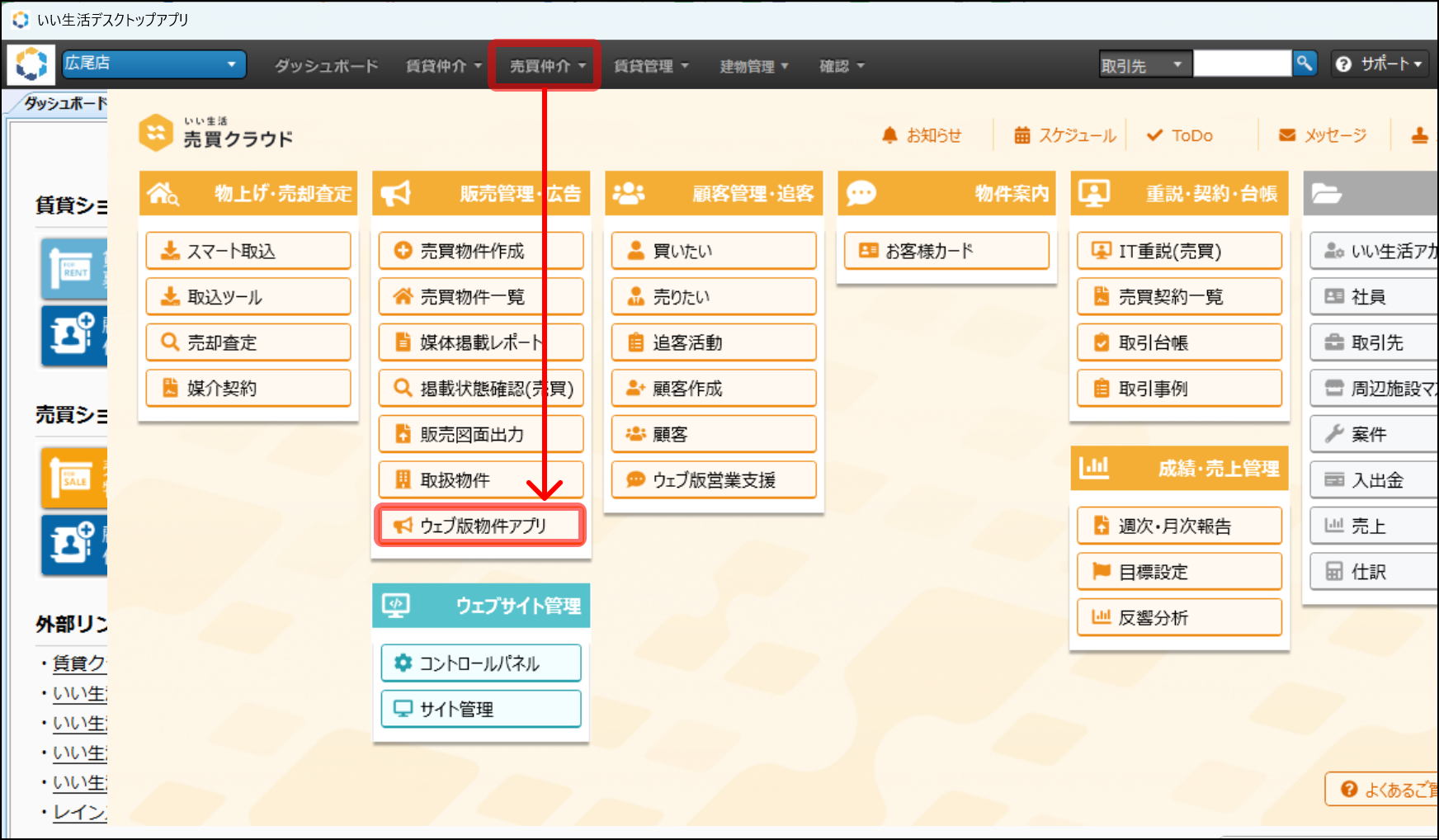This screenshot has width=1439, height=840.
Task: Open 仕訳 in the right column
Action: tap(1374, 571)
